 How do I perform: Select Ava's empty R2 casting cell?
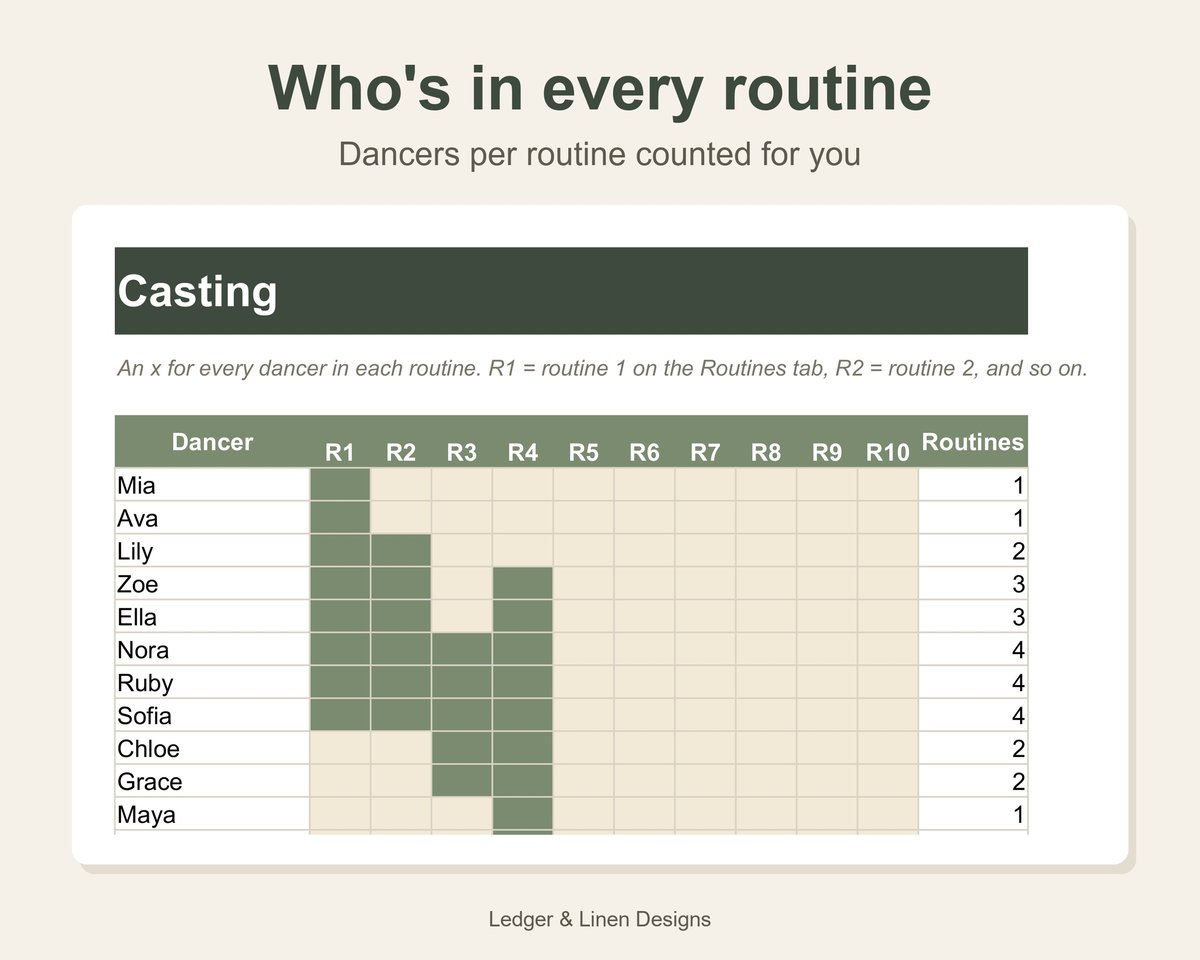(401, 518)
